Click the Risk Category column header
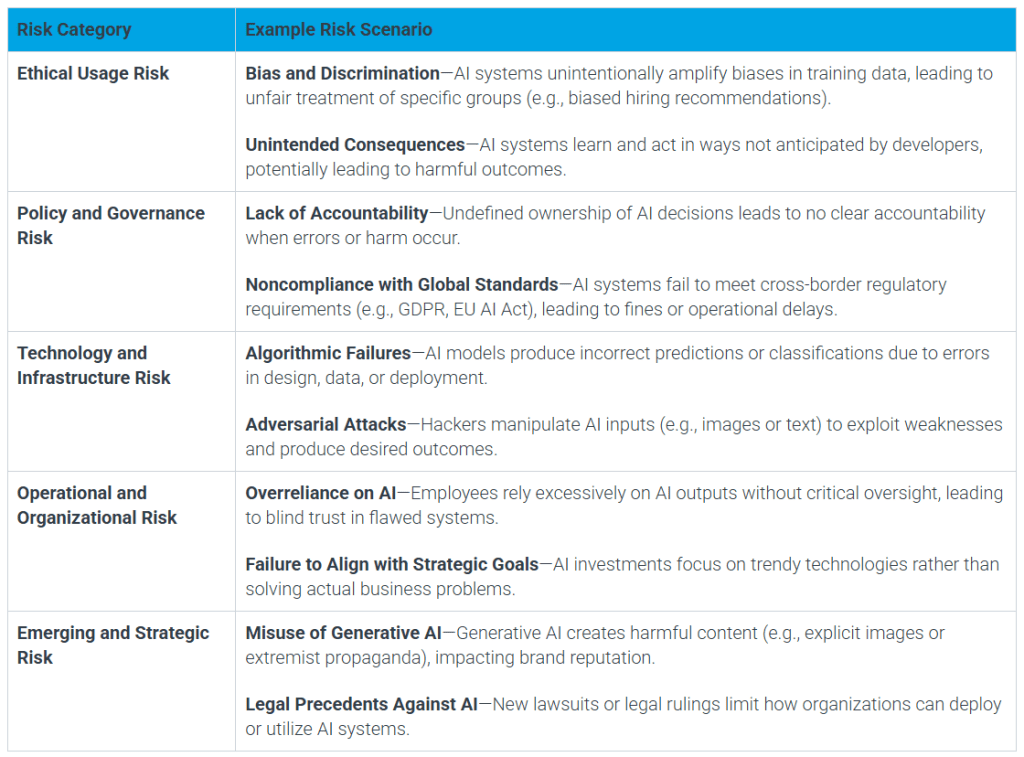This screenshot has height=757, width=1024. point(74,29)
